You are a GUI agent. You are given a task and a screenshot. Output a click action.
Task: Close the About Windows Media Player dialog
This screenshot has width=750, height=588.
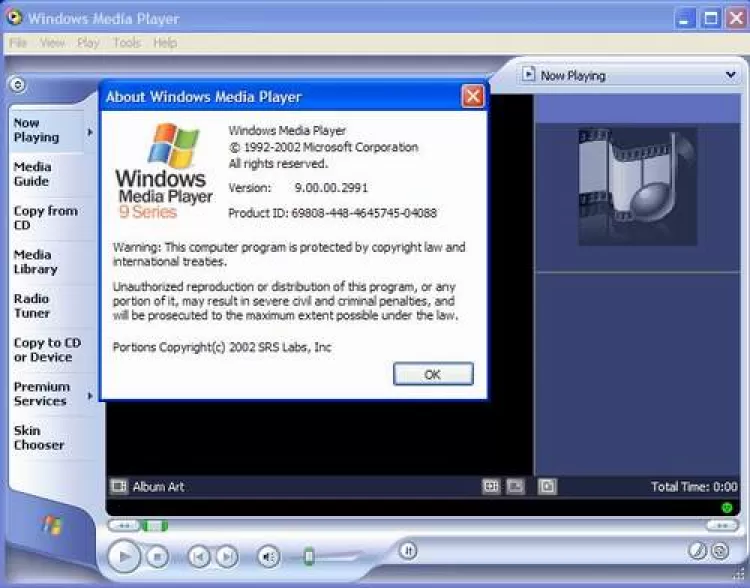coord(472,96)
